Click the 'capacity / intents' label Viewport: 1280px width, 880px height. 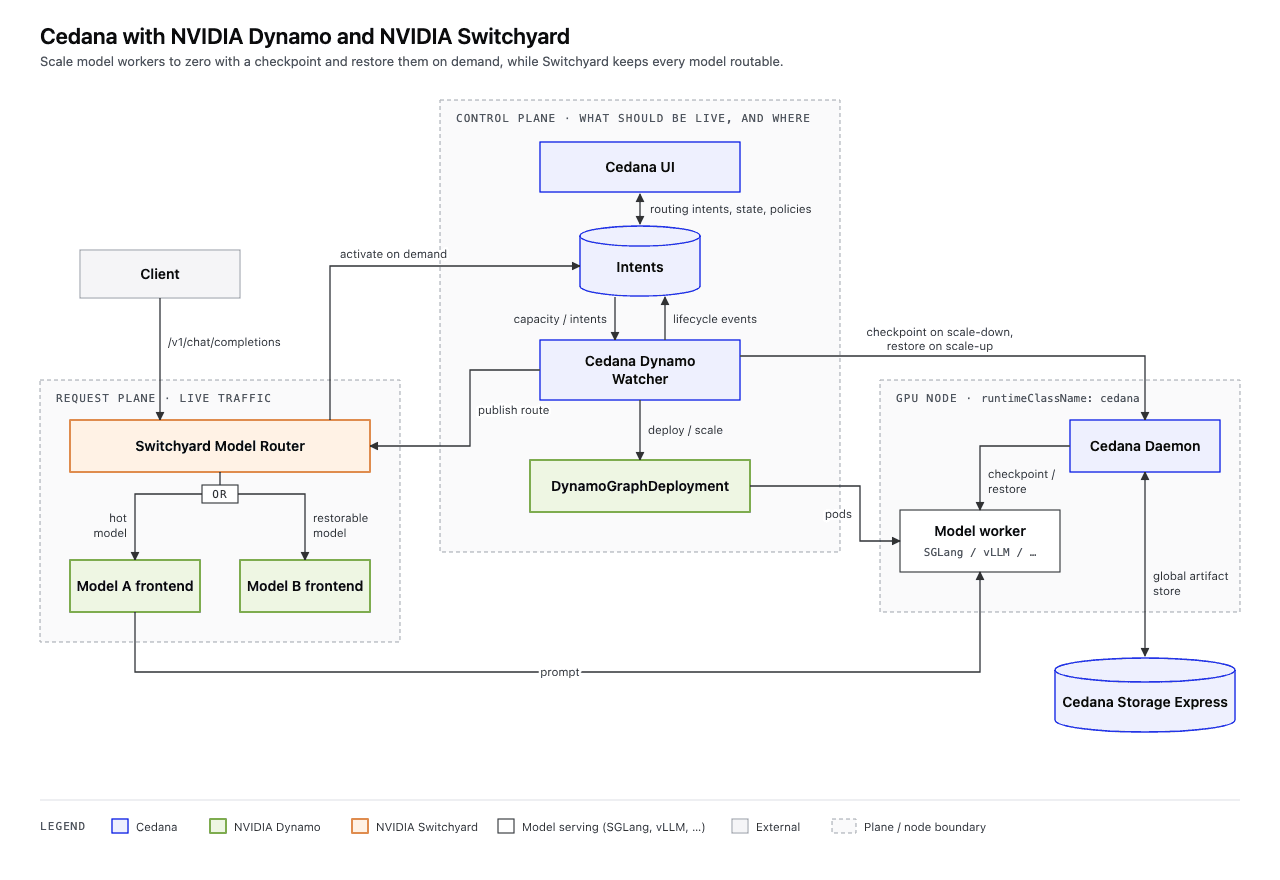(560, 319)
